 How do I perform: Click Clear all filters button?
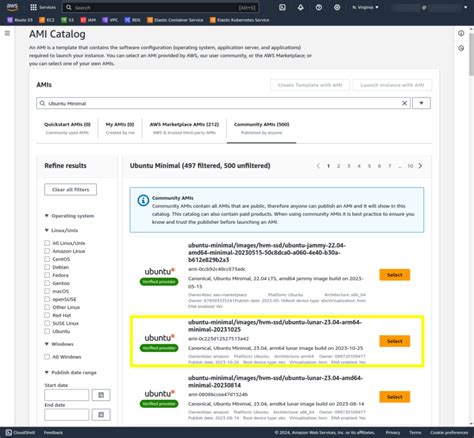click(71, 189)
